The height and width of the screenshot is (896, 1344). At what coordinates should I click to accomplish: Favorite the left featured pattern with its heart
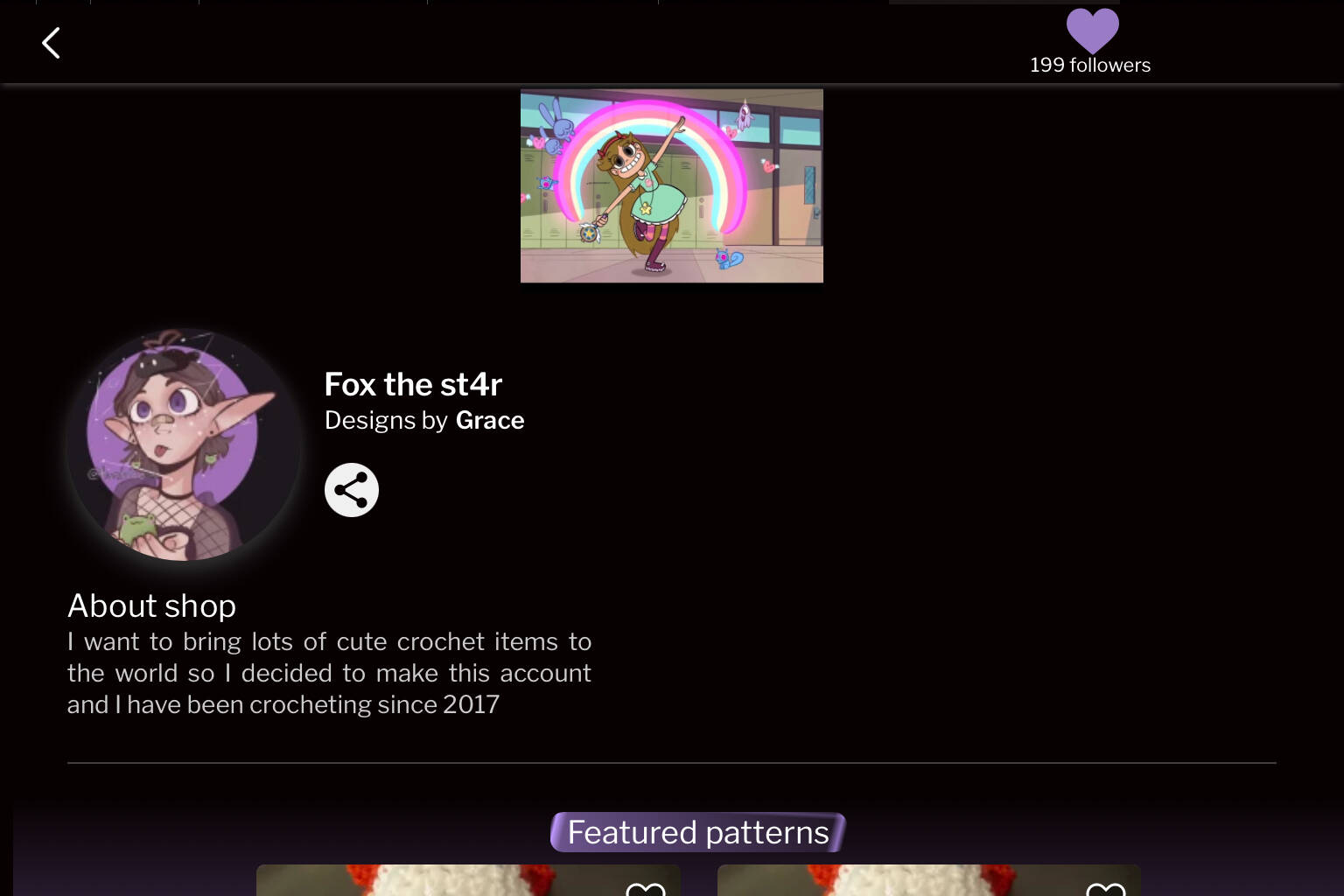pyautogui.click(x=646, y=889)
